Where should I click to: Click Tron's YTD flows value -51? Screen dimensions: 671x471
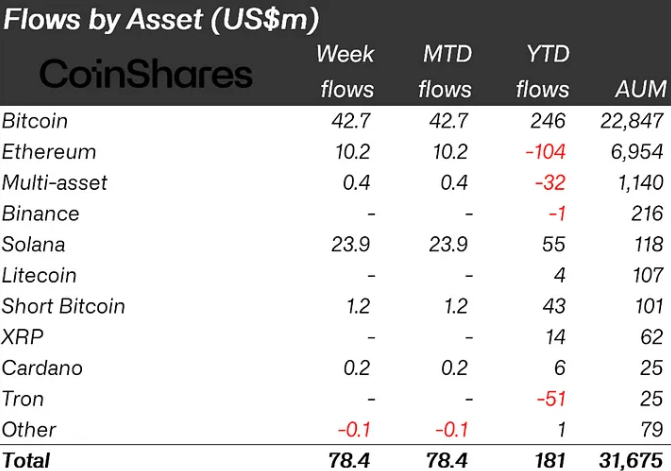point(552,399)
